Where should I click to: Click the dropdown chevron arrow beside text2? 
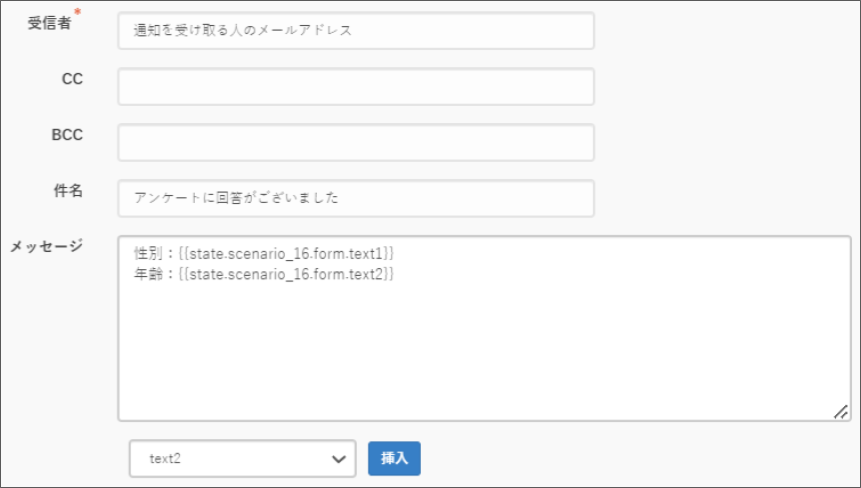click(336, 458)
